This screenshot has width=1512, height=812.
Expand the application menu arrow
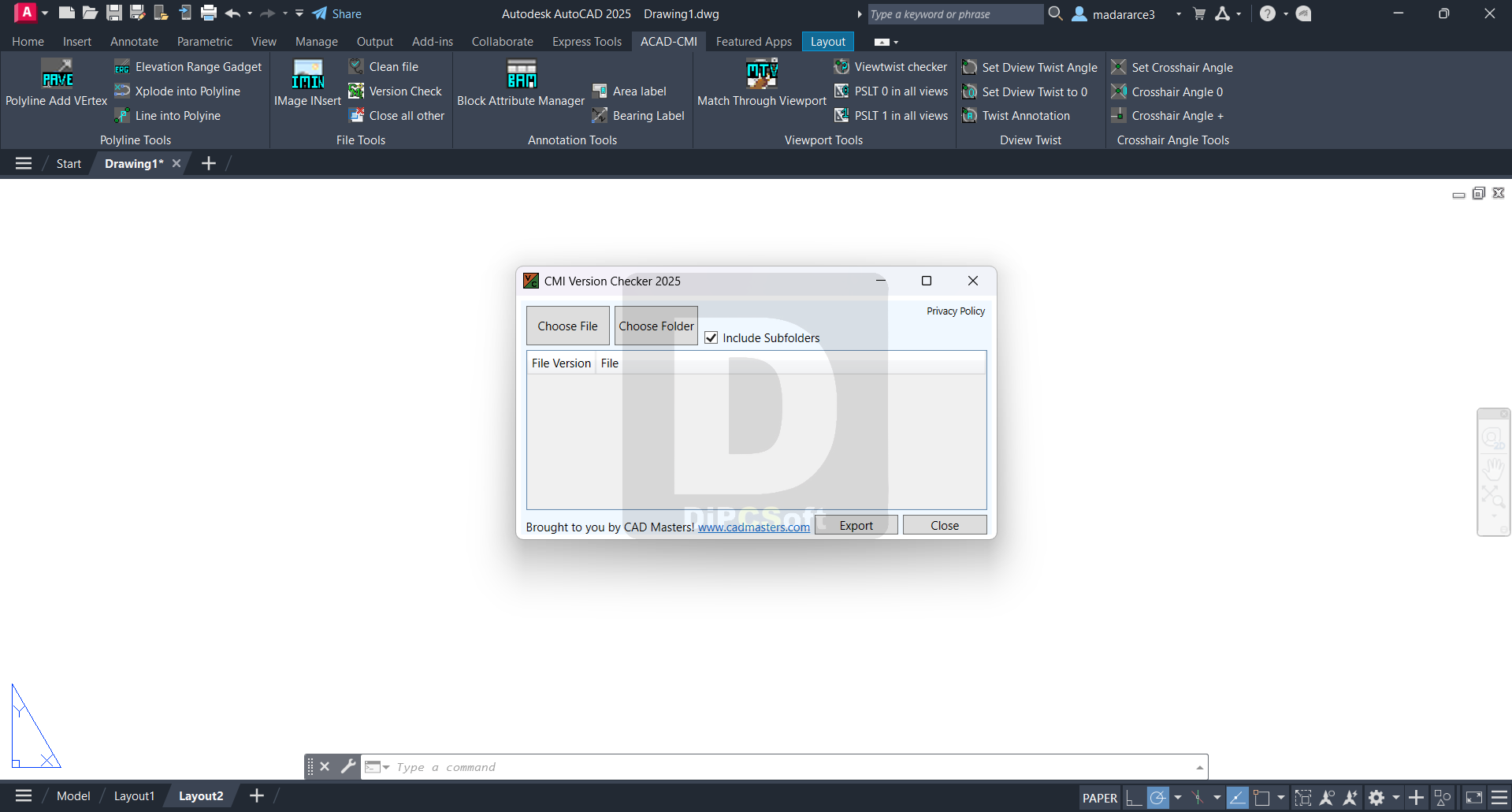(x=45, y=13)
